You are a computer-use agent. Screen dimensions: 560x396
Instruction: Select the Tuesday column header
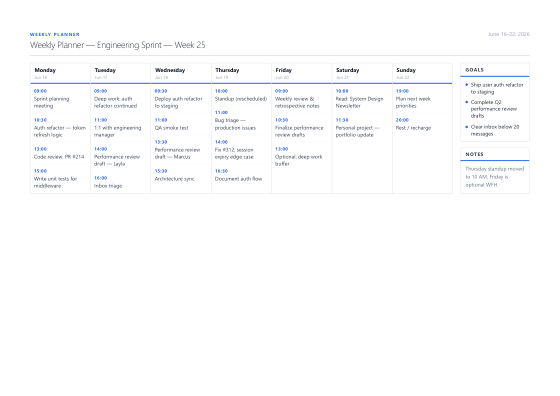coord(121,73)
